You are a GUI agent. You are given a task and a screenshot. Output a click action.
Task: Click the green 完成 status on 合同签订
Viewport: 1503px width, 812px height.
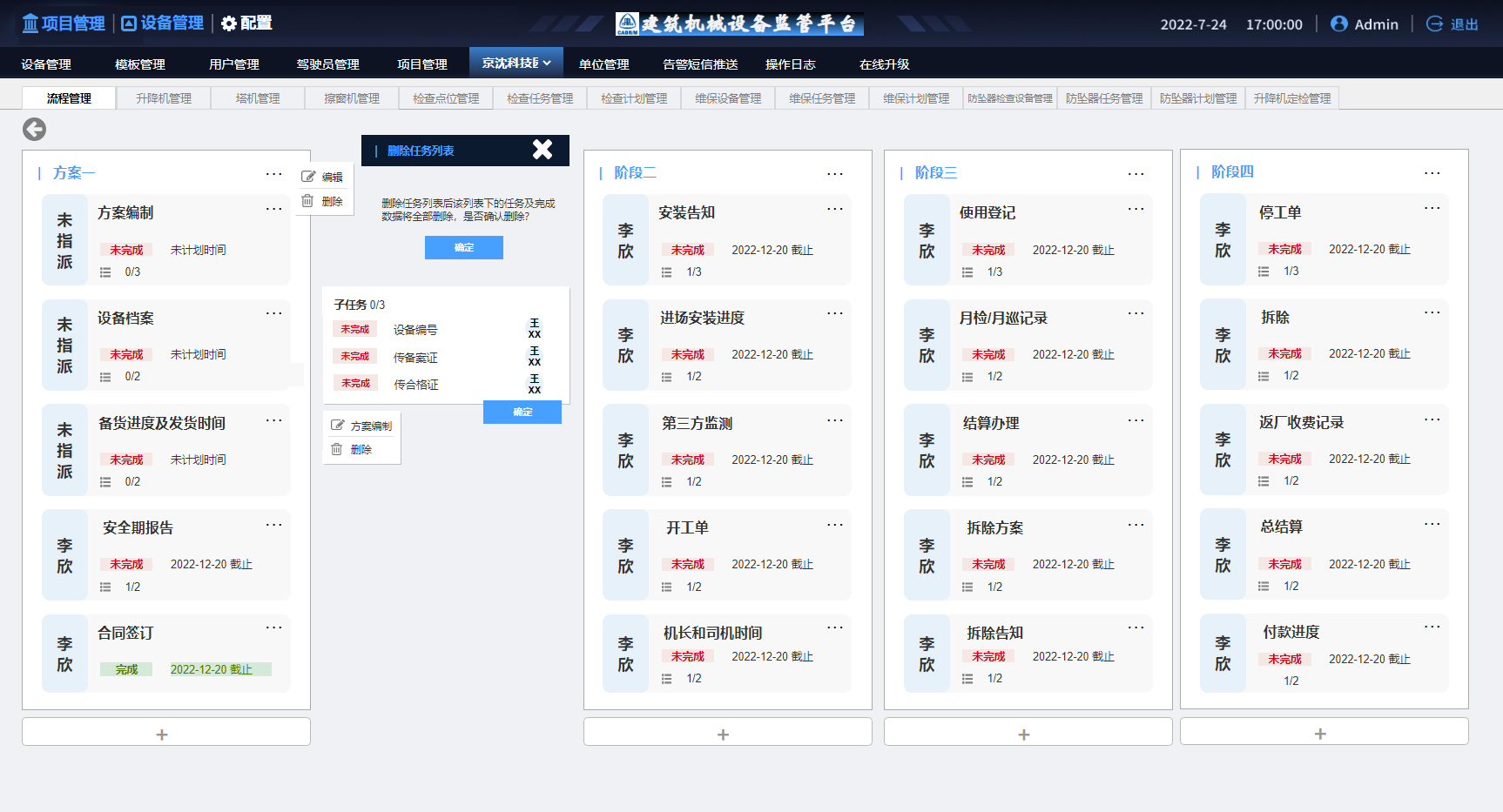pyautogui.click(x=126, y=669)
